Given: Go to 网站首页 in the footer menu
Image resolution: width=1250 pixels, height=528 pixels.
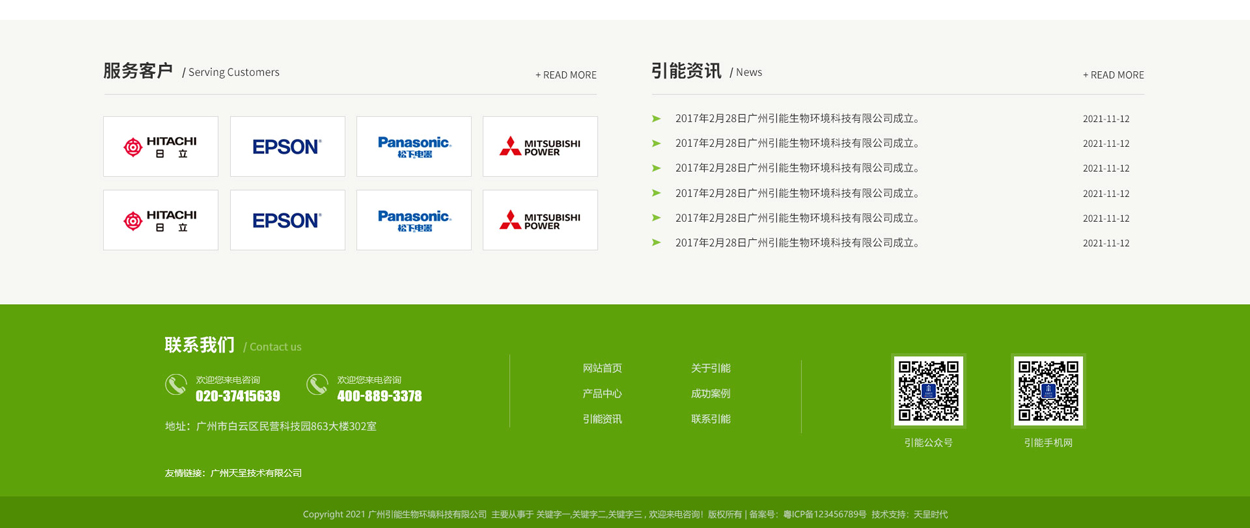Looking at the screenshot, I should coord(602,368).
